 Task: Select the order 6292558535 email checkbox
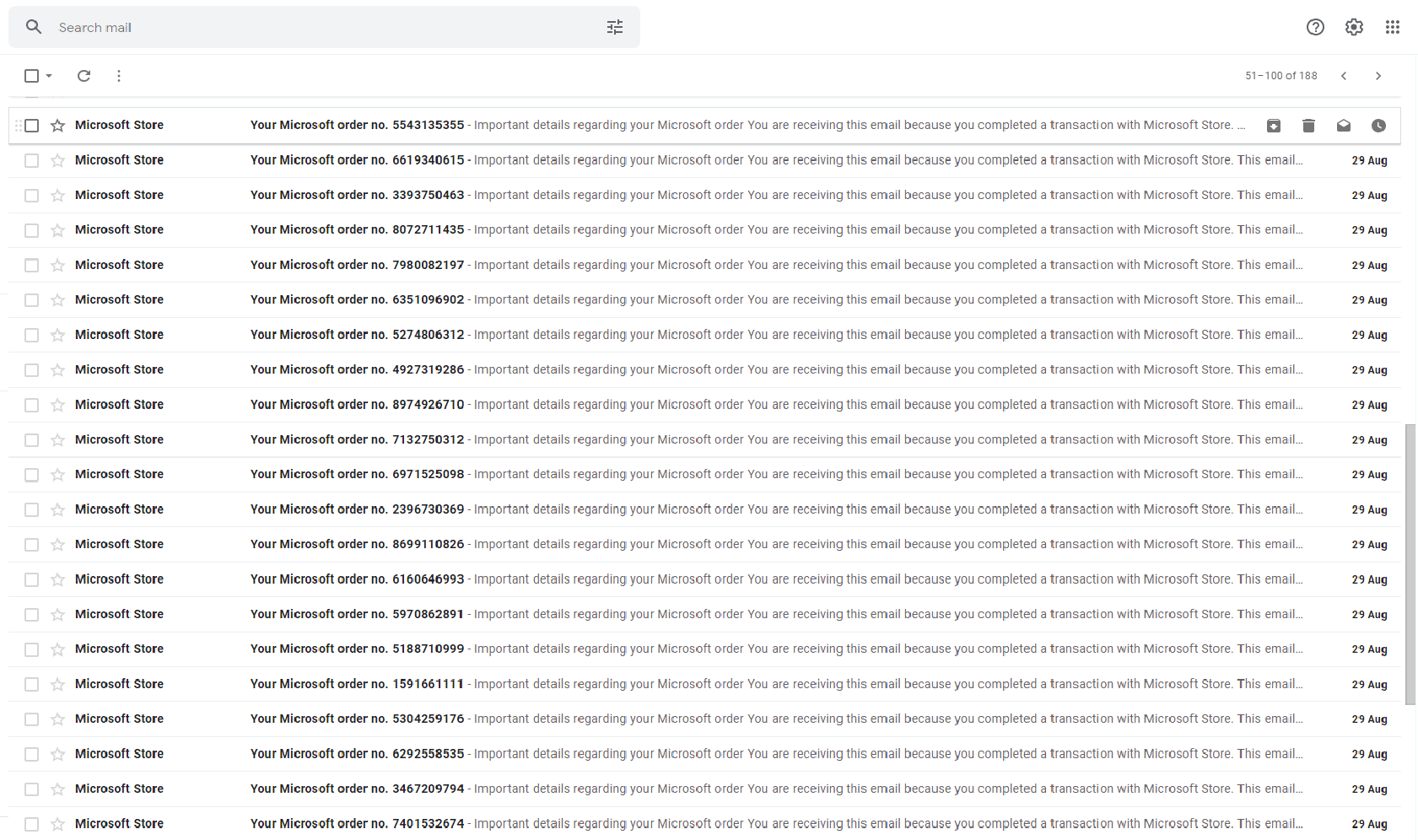pos(32,755)
